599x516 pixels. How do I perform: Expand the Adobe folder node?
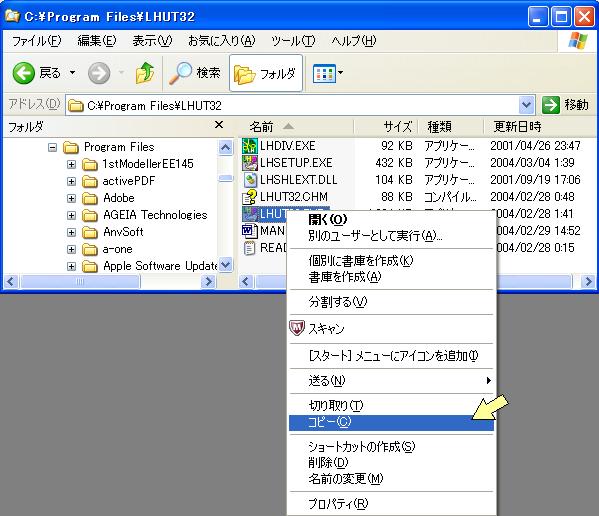71,198
